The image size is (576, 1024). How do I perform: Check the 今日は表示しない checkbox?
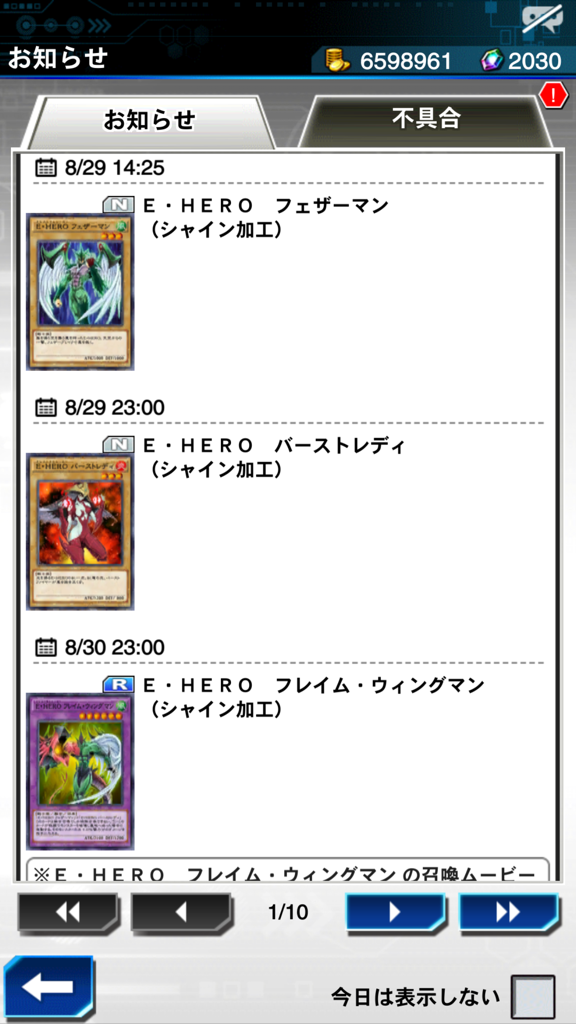[x=533, y=997]
